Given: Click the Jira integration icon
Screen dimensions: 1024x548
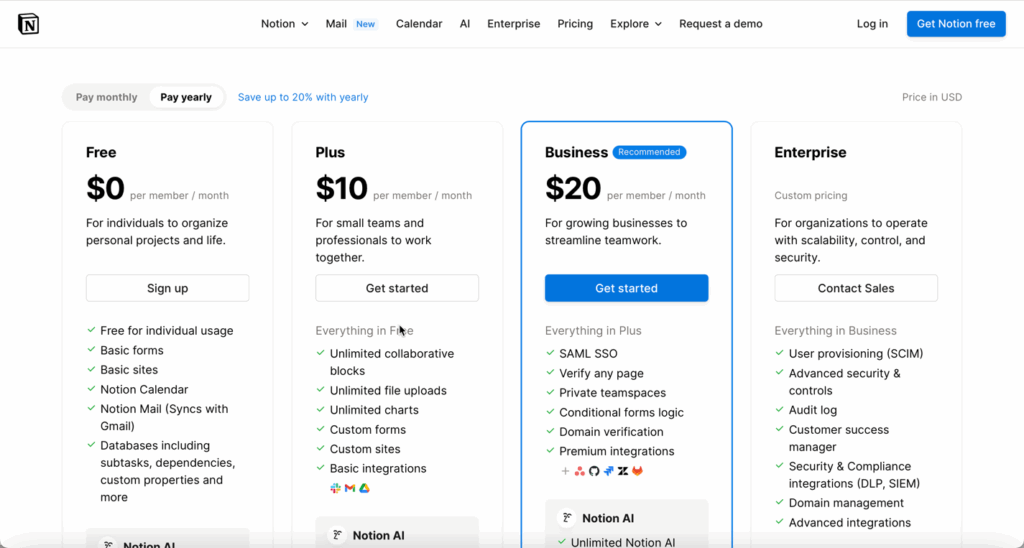Looking at the screenshot, I should pyautogui.click(x=609, y=471).
